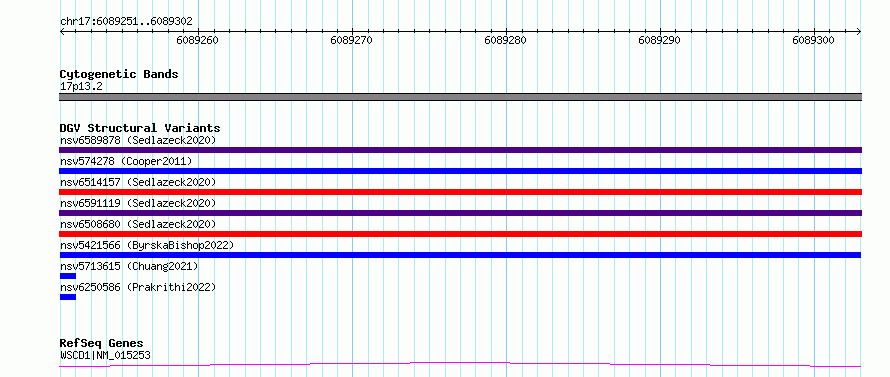Click the chr17:6089251..6089302 region label

[x=126, y=22]
